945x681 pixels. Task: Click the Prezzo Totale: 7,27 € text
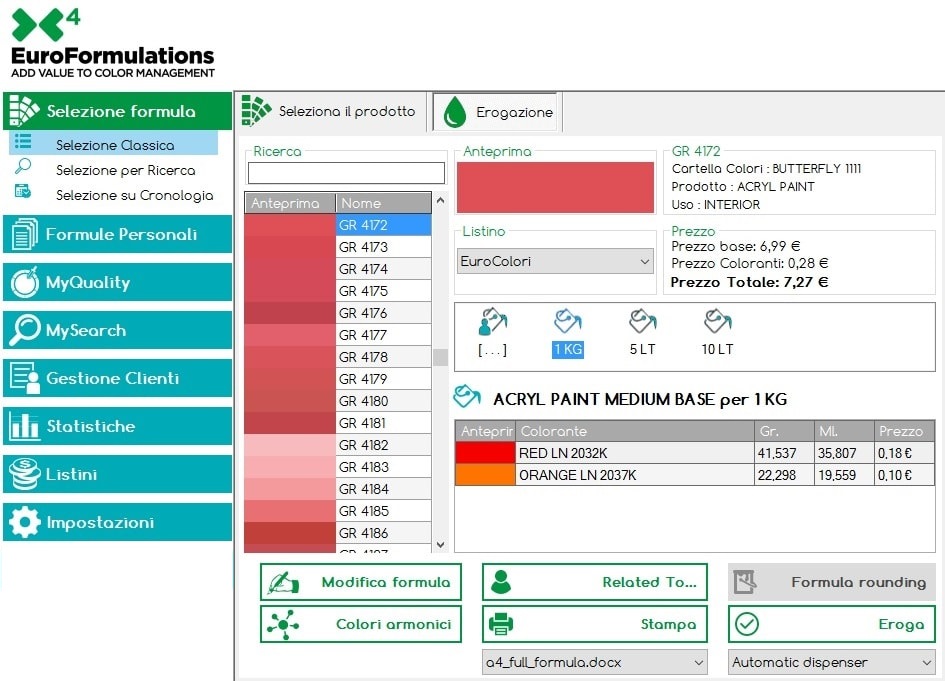[x=750, y=282]
